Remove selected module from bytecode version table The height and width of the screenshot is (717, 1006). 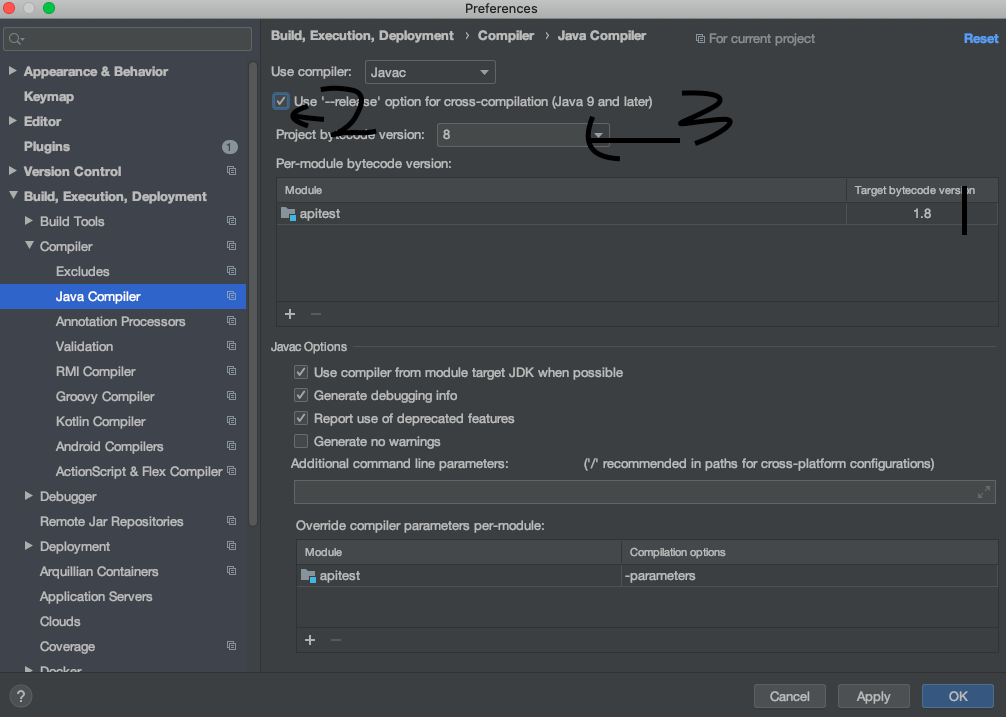point(316,314)
